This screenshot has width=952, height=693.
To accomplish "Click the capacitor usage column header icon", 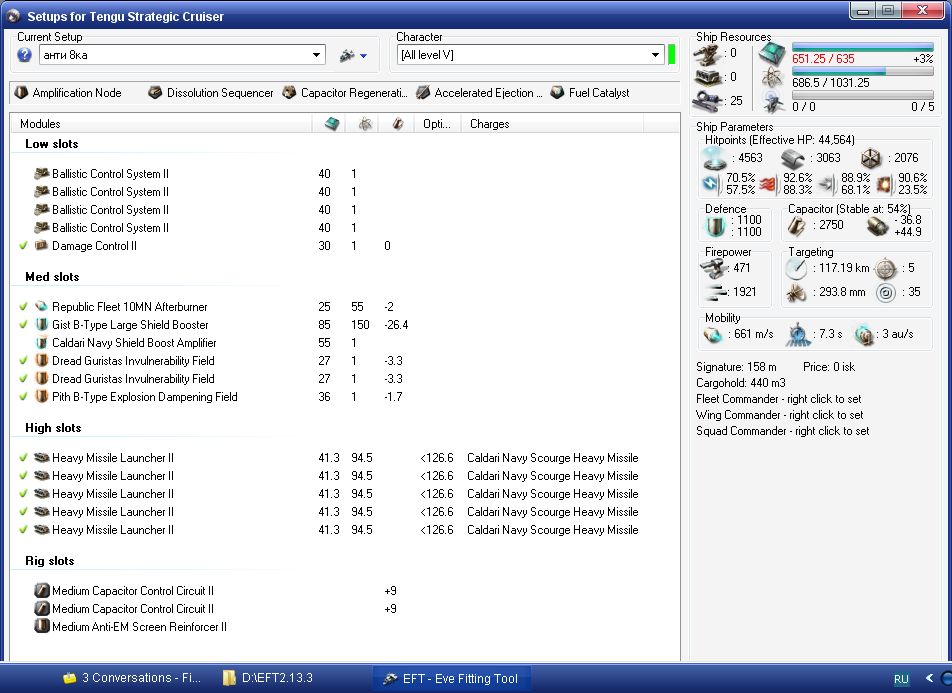I will tap(398, 124).
